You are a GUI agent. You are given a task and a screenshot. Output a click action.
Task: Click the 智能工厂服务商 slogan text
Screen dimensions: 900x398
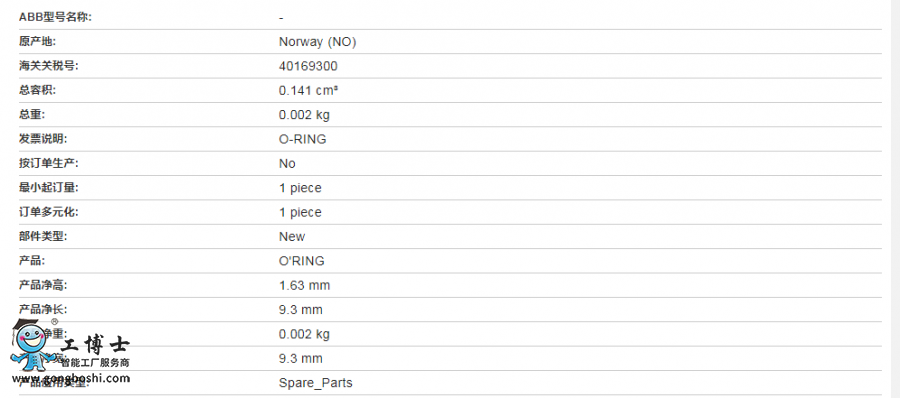(95, 363)
